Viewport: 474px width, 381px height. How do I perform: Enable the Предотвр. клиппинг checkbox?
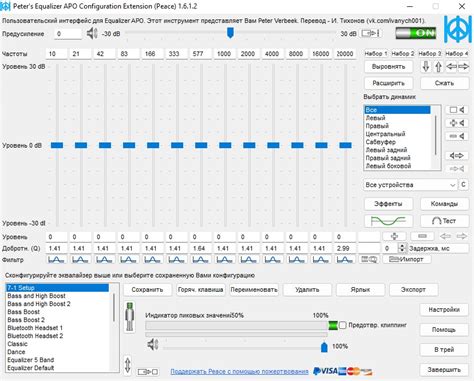point(343,325)
